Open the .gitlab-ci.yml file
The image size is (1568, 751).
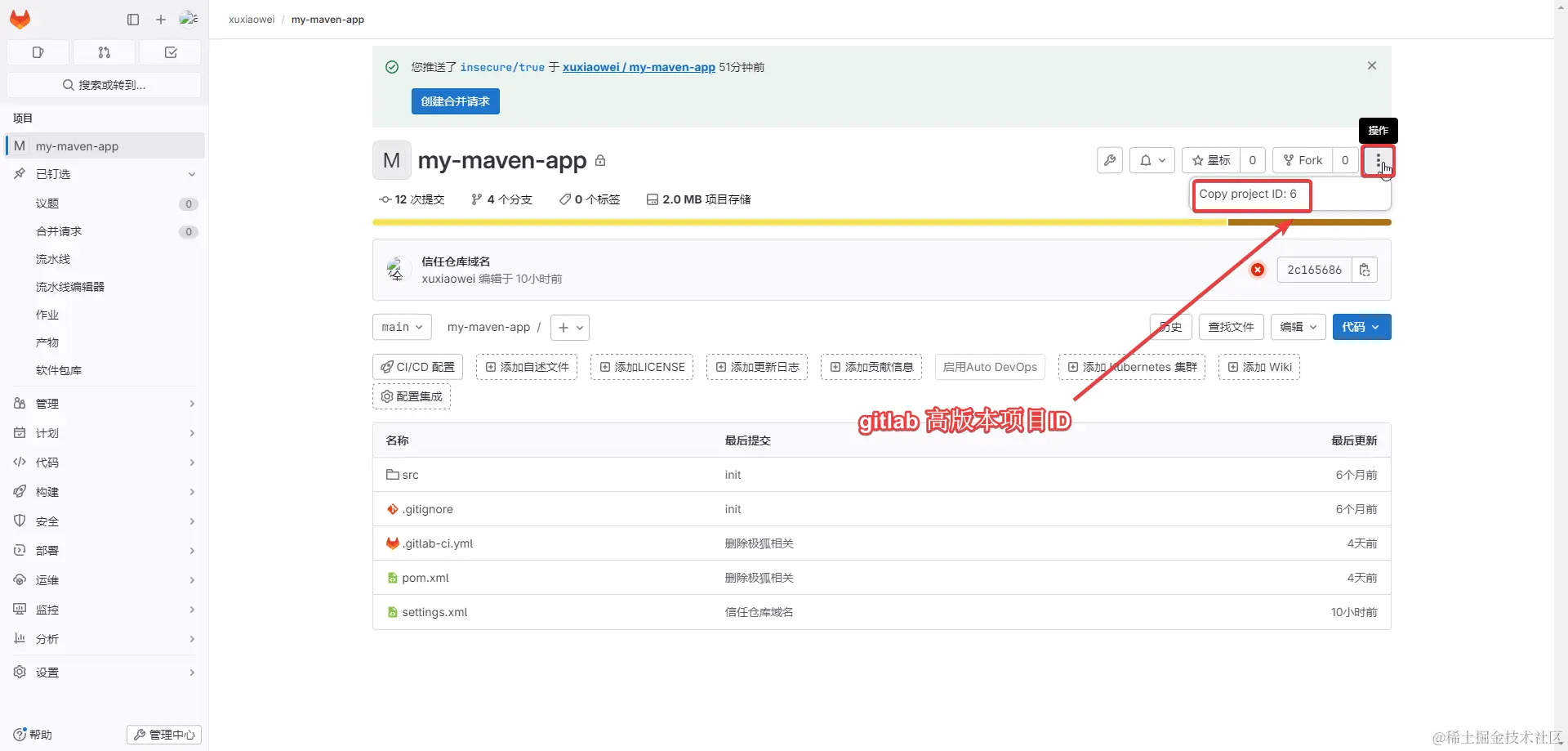tap(437, 543)
